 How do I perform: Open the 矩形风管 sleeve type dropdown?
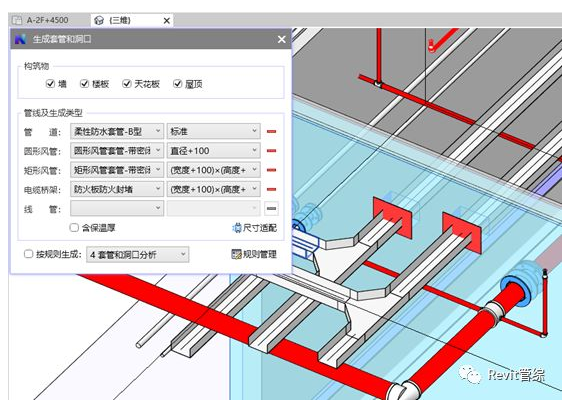pyautogui.click(x=117, y=170)
